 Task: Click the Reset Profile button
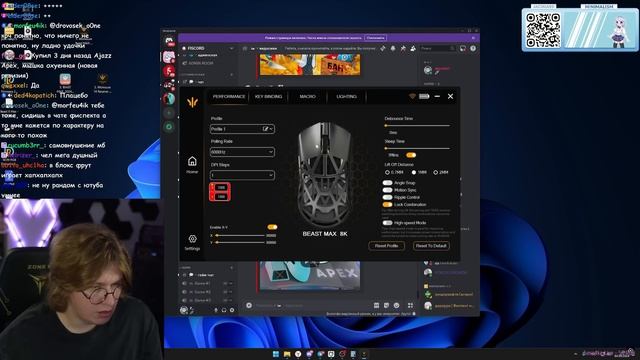[386, 246]
